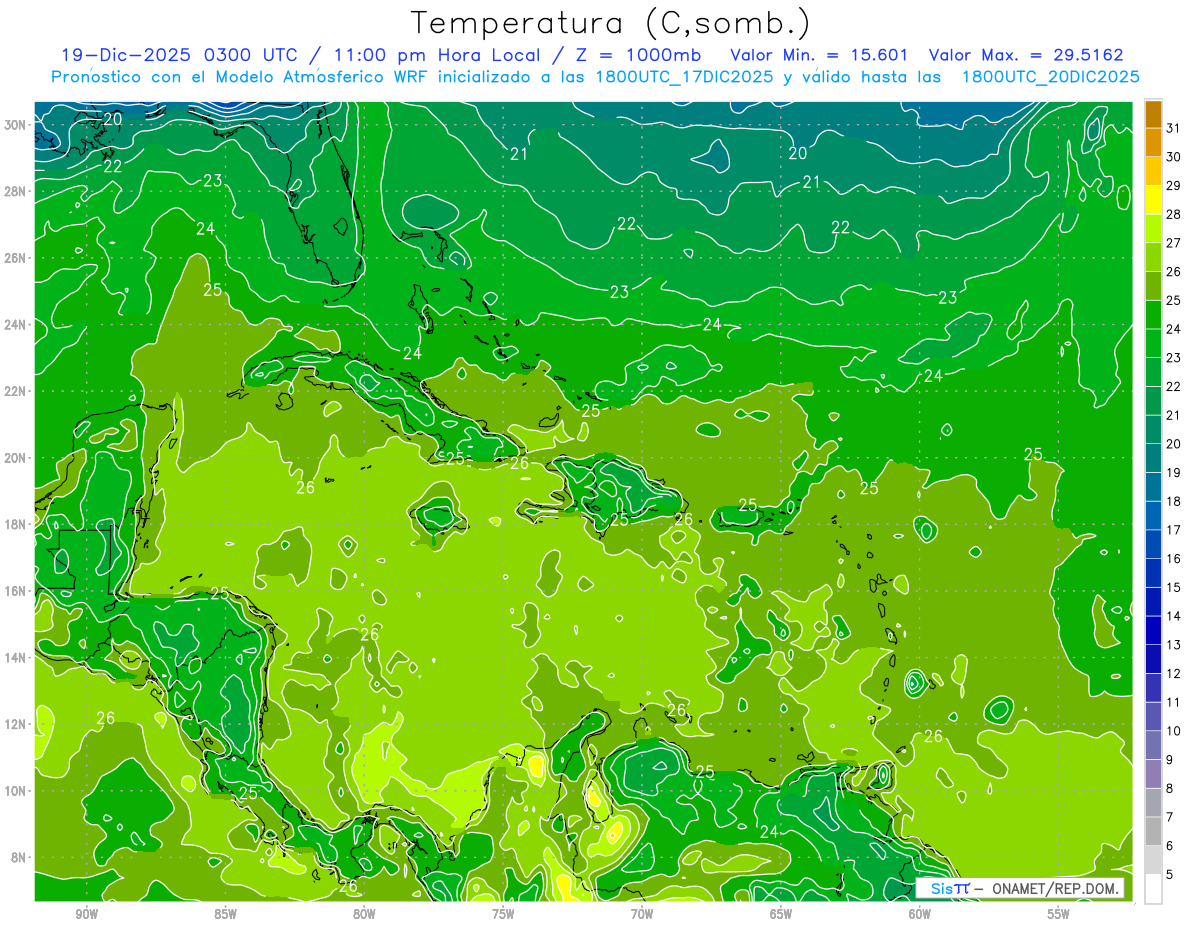Click the green color bar segment between 23 and 24

point(1153,344)
